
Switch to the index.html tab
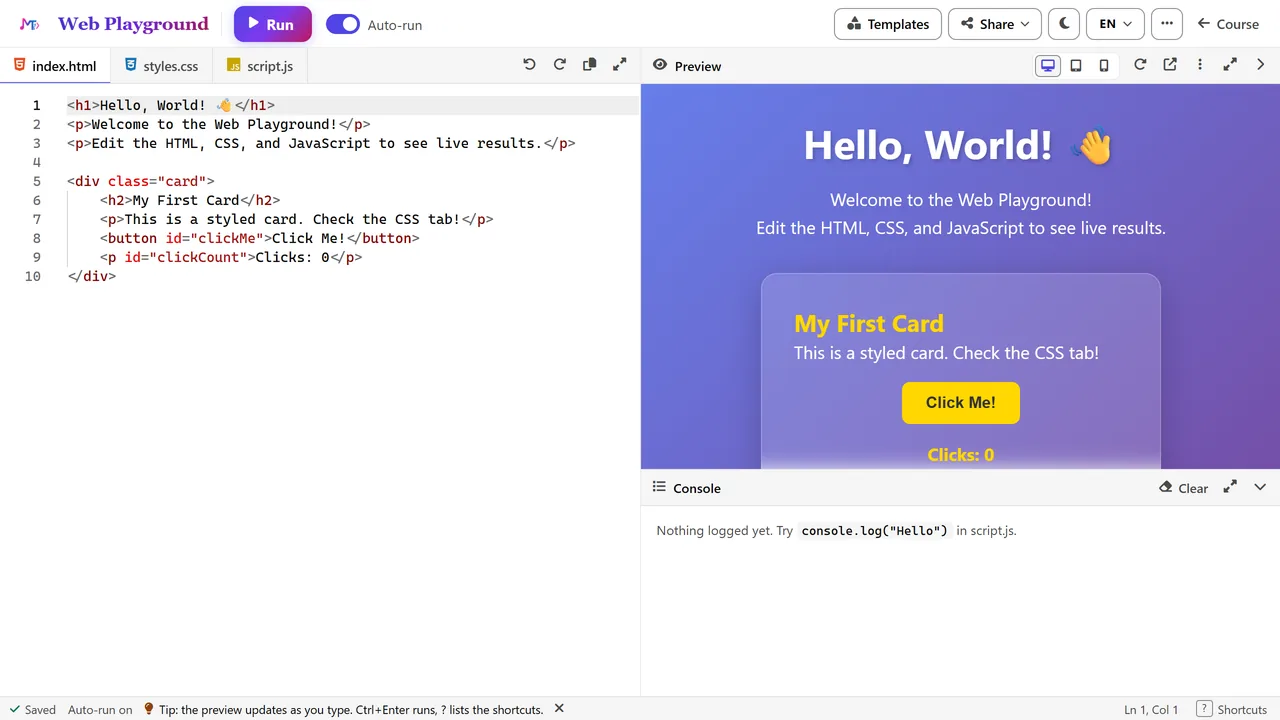tap(55, 66)
